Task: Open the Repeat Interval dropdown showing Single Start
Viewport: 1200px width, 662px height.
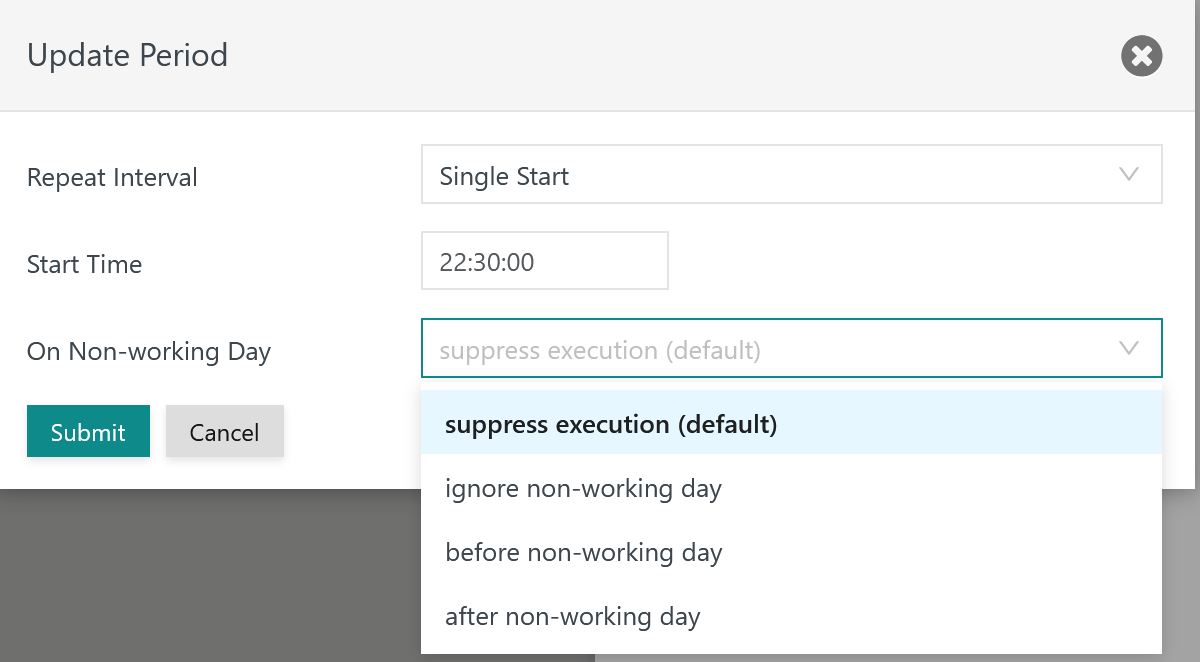Action: pyautogui.click(x=792, y=174)
